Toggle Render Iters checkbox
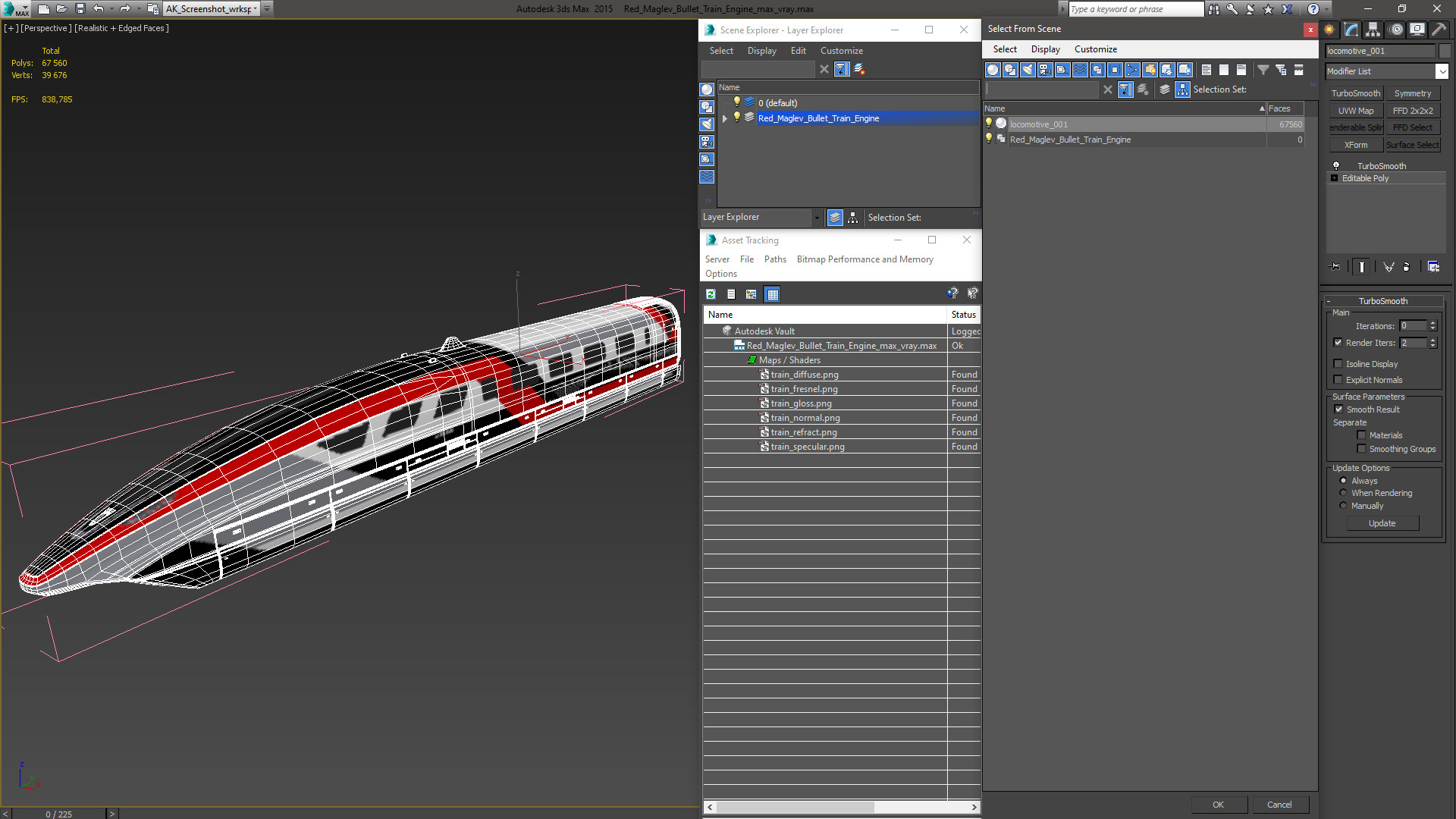 point(1338,343)
